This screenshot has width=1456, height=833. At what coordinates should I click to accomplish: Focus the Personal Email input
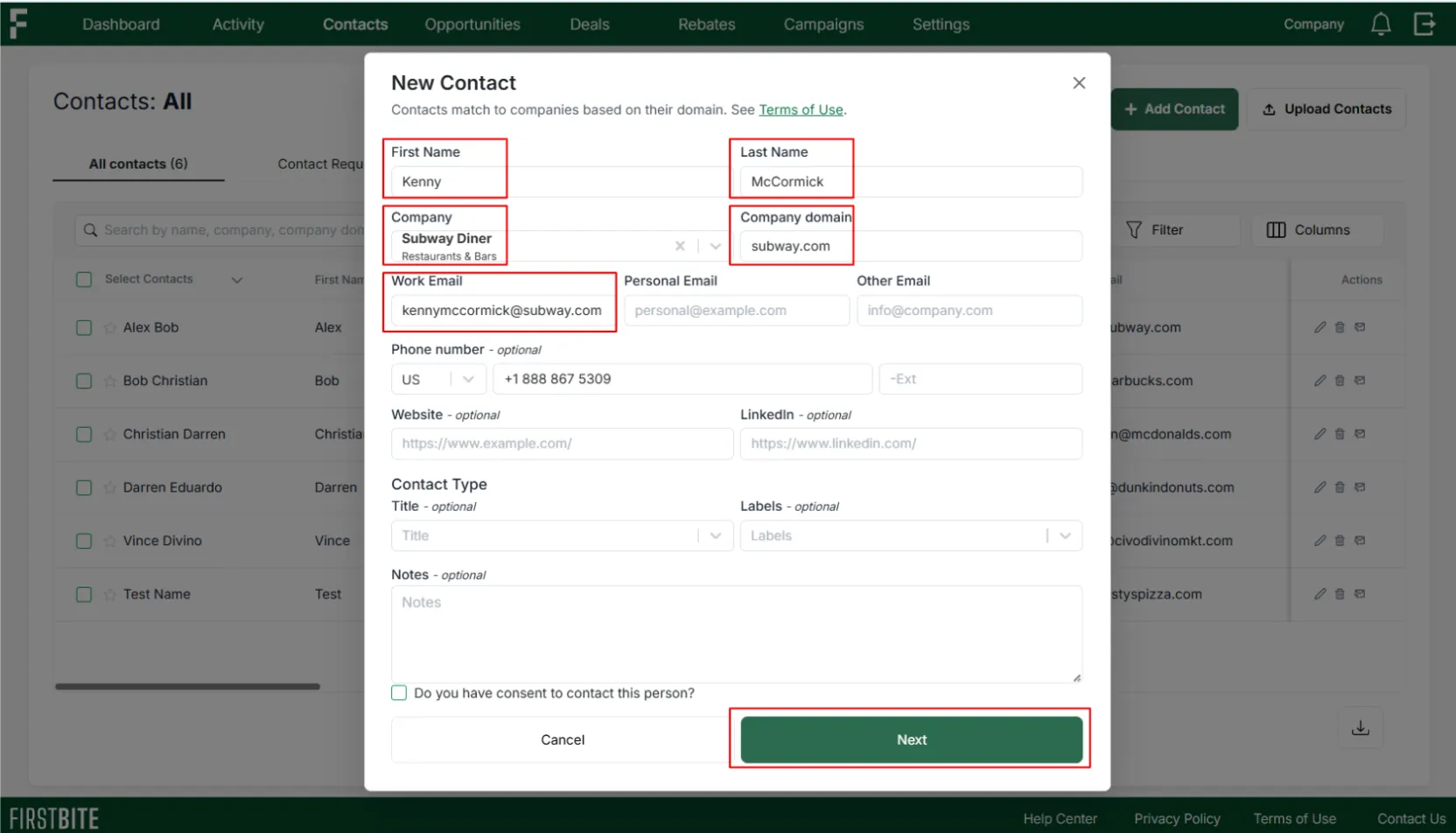point(737,311)
